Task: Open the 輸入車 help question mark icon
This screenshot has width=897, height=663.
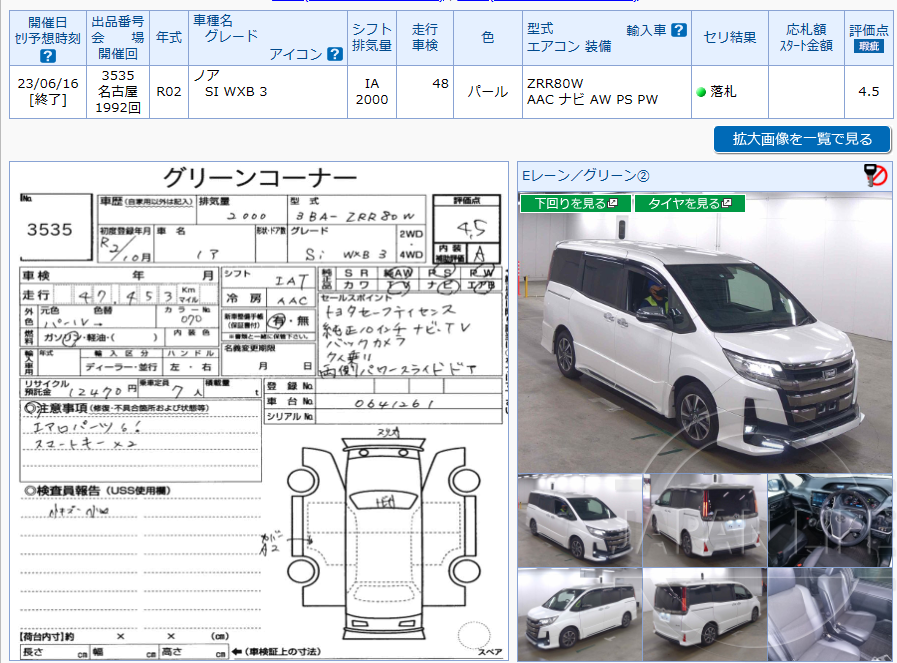Action: pos(679,29)
